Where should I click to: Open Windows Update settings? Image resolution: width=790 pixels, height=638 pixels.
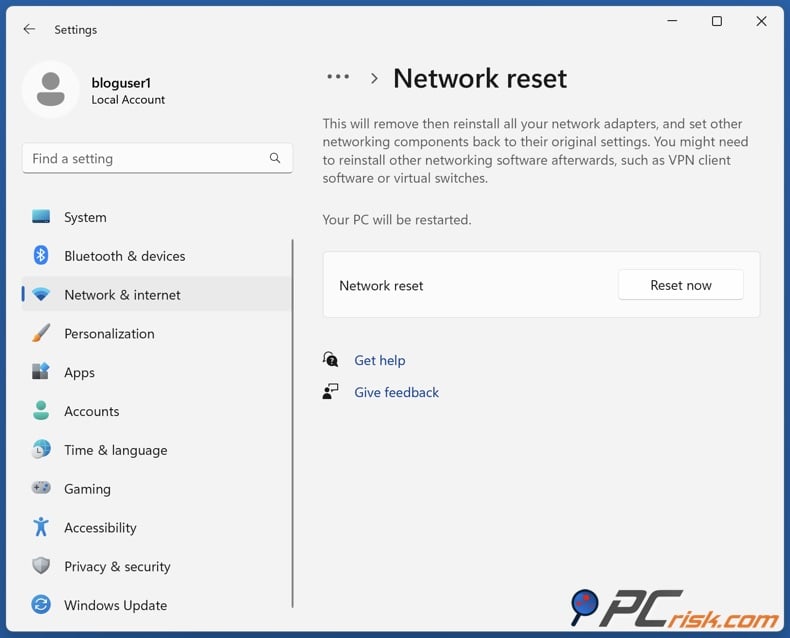pos(156,605)
